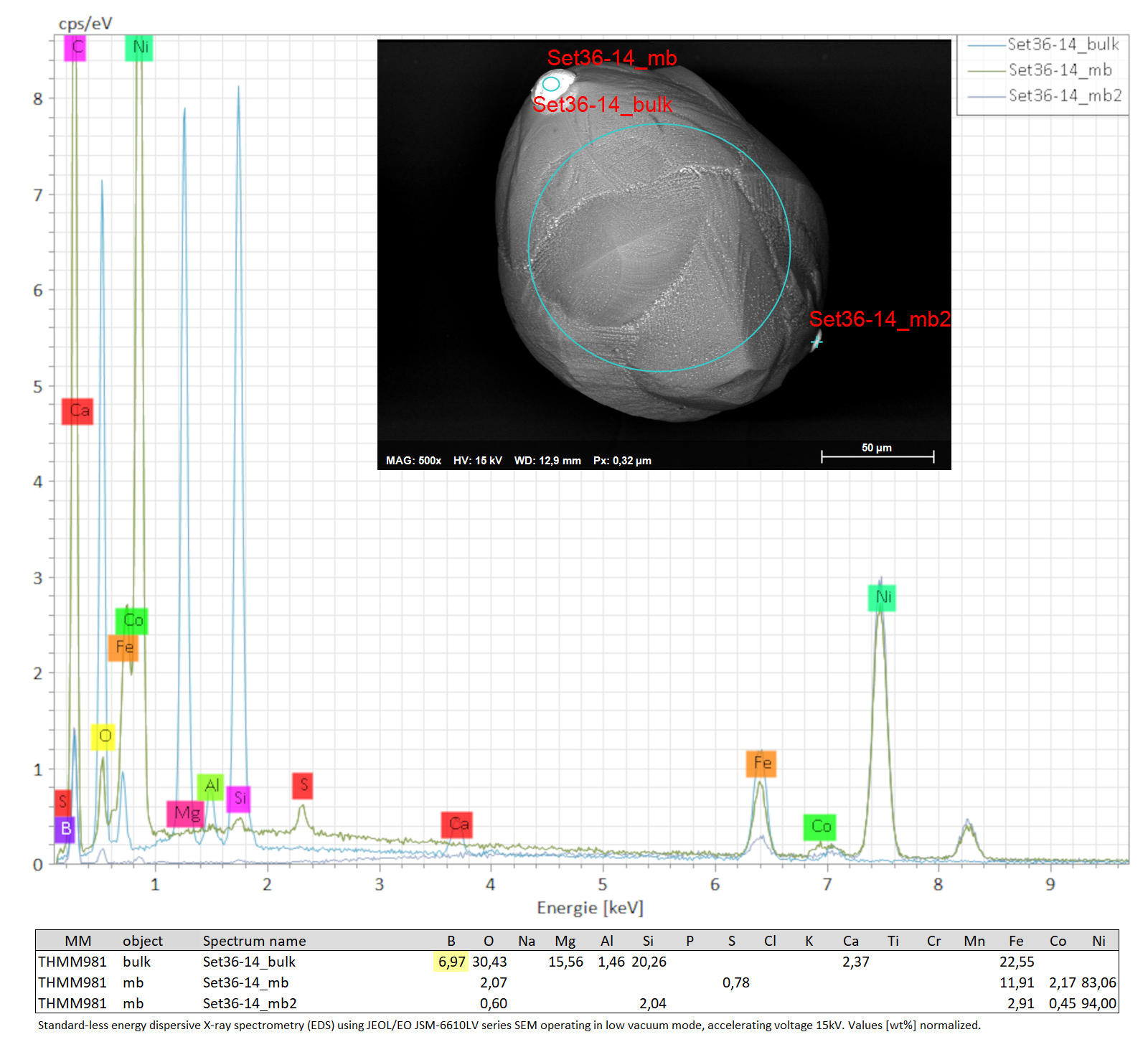Select the 22,55 Fe value in the bulk row
Screen dimensions: 1148x1042
click(1017, 962)
